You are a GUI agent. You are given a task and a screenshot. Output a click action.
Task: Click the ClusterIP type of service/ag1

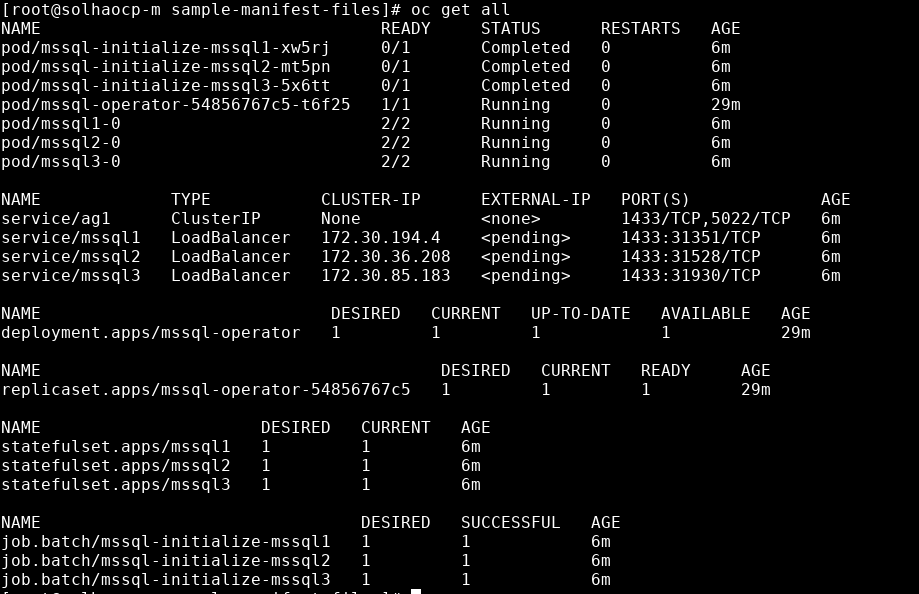216,219
